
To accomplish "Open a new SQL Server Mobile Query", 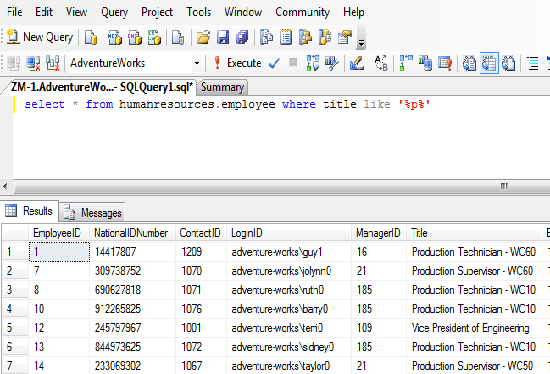I will click(178, 37).
